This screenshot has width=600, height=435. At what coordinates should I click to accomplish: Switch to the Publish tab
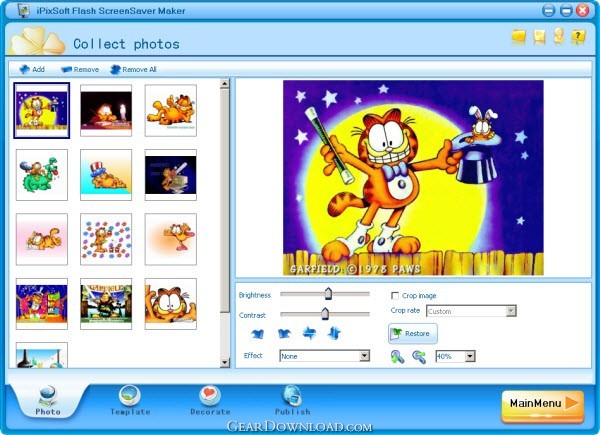(292, 401)
